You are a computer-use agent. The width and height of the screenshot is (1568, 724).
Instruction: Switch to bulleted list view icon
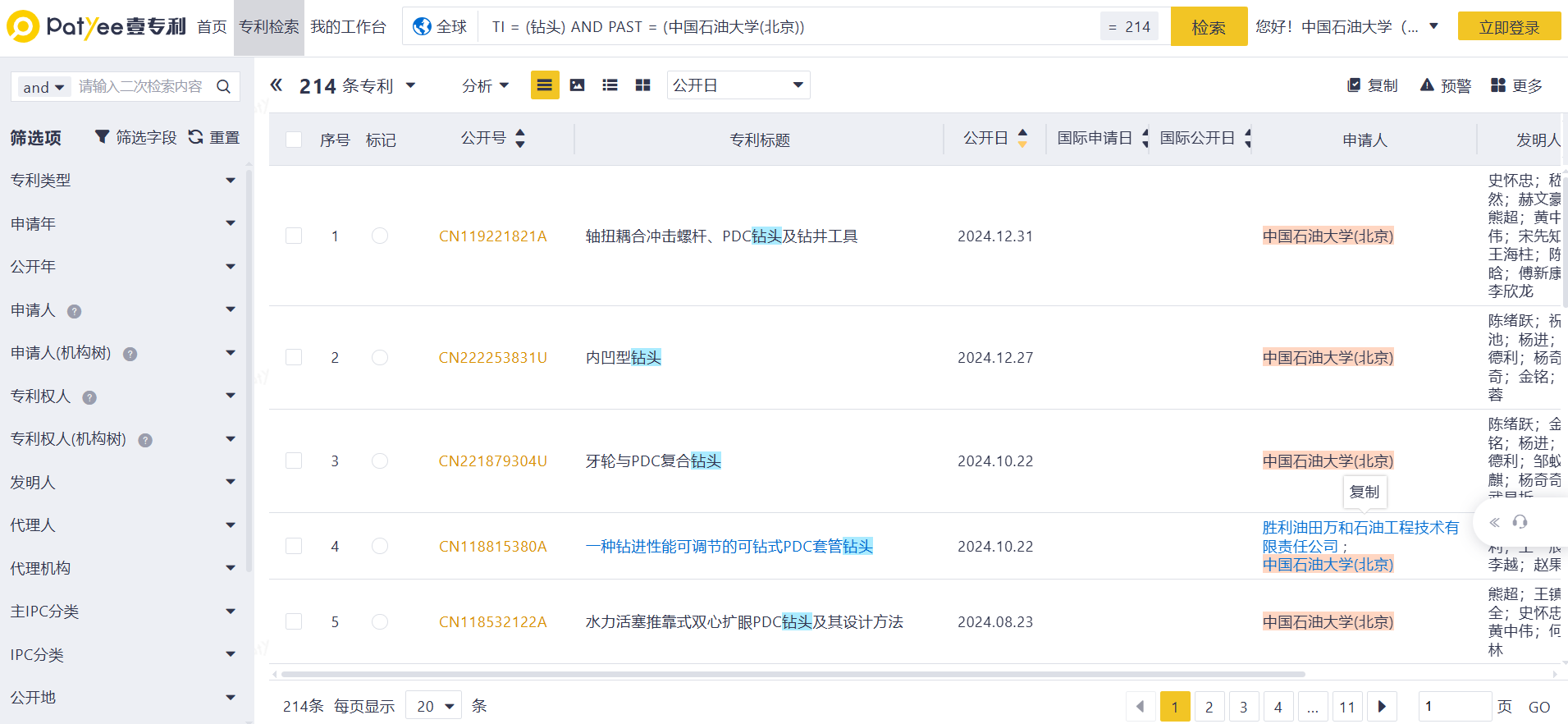click(x=610, y=85)
